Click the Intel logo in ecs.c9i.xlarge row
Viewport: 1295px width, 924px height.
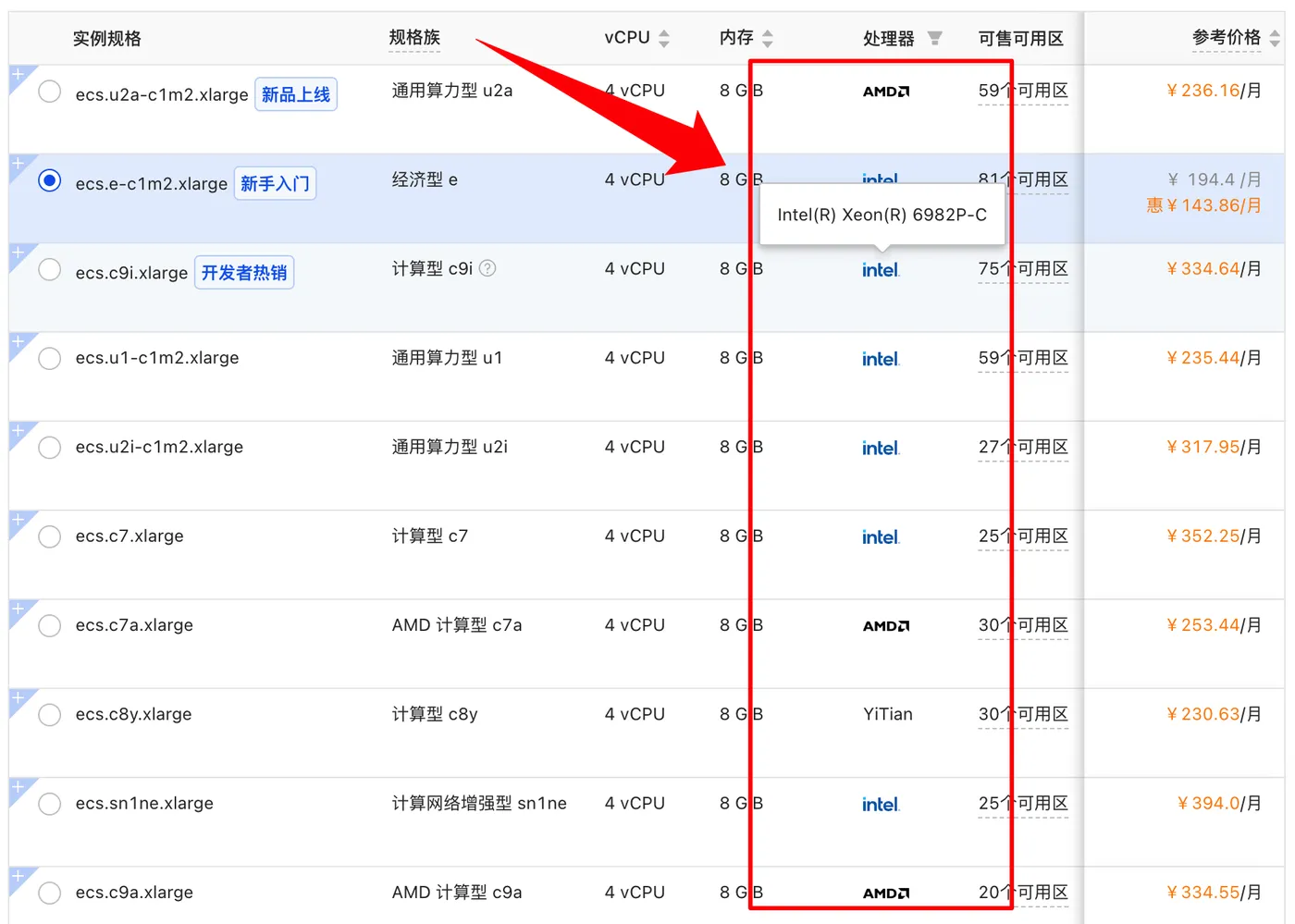(x=881, y=270)
